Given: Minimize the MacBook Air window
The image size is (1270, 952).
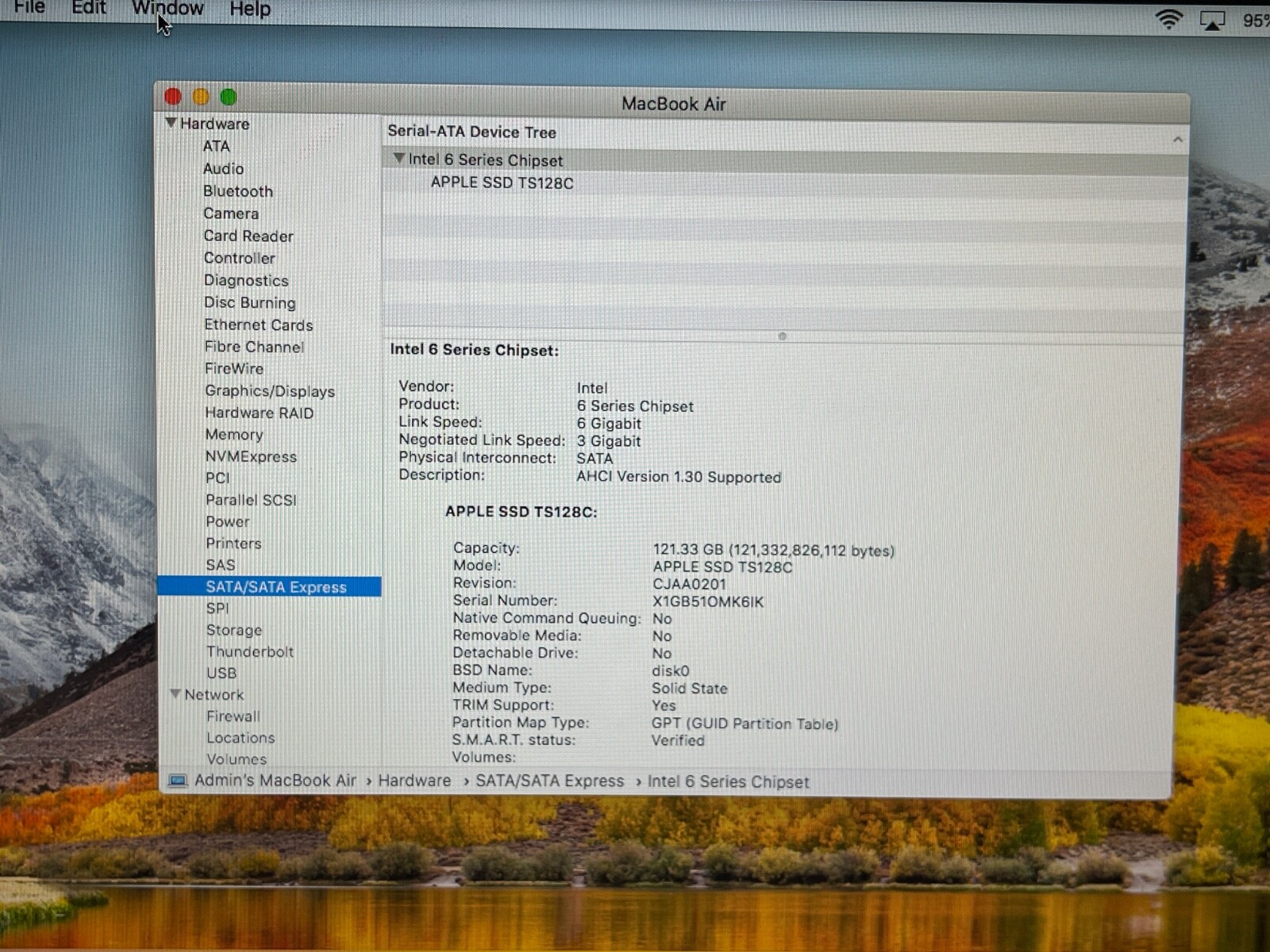Looking at the screenshot, I should 201,97.
